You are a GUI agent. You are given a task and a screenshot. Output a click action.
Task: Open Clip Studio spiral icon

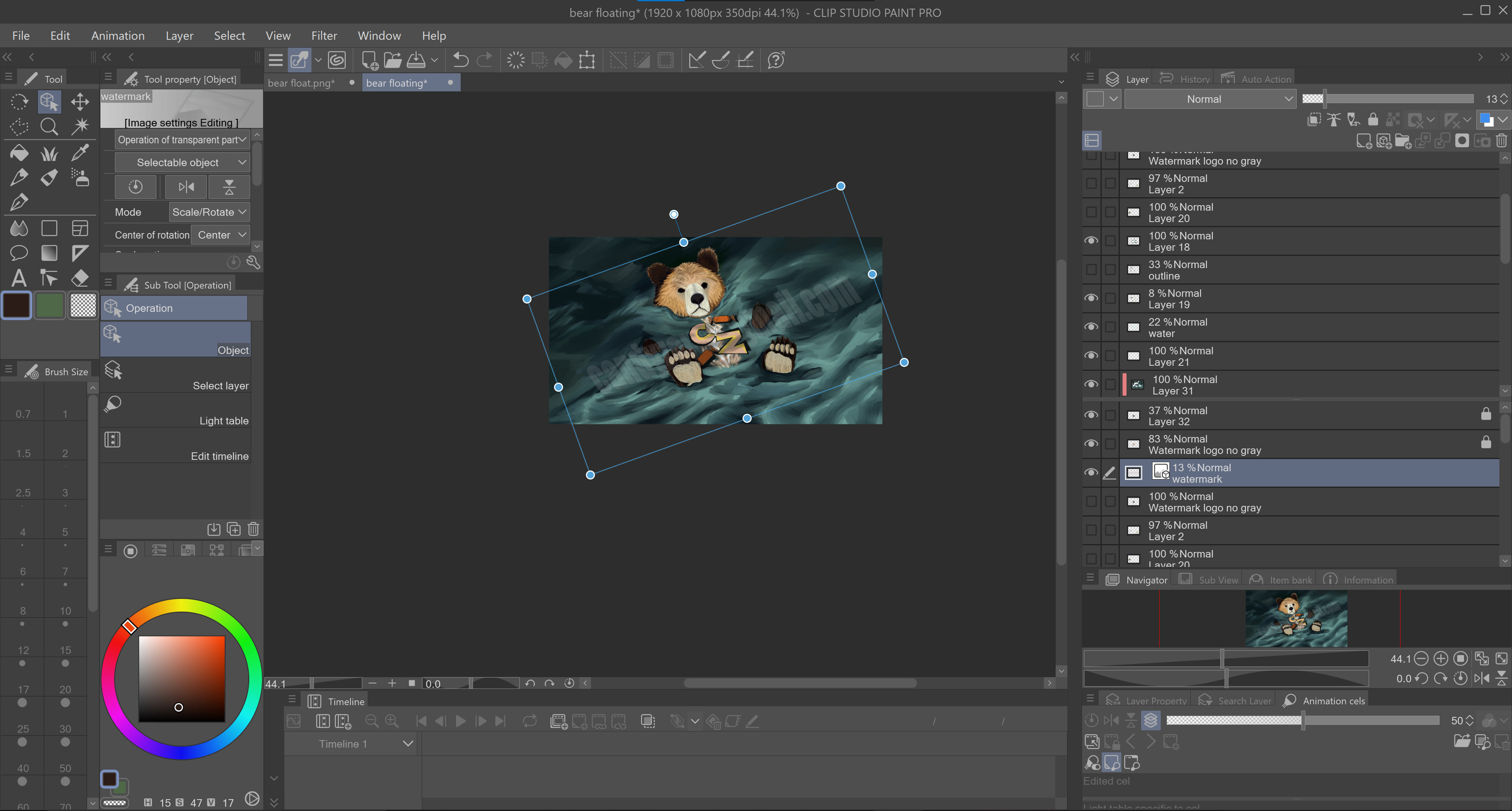(x=337, y=60)
